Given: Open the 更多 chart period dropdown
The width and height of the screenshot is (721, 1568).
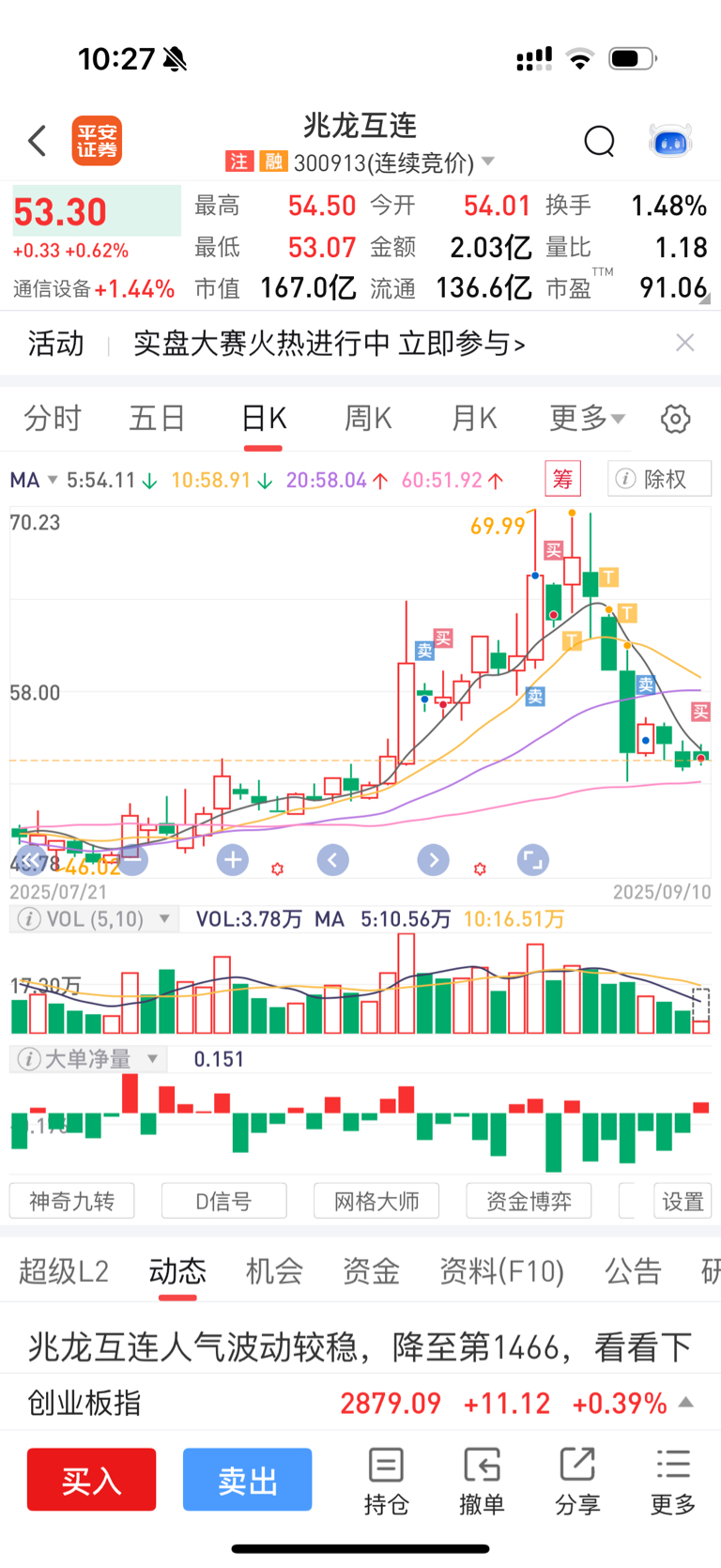Looking at the screenshot, I should 587,418.
